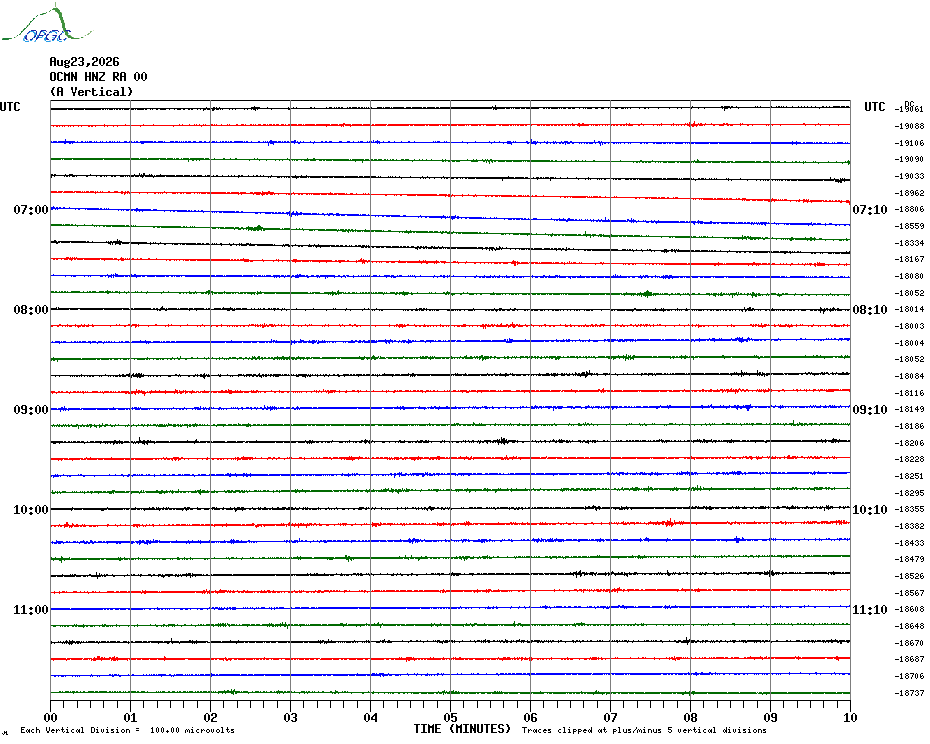Click the DC value -18334
Viewport: 930px width, 744px height.
[909, 243]
